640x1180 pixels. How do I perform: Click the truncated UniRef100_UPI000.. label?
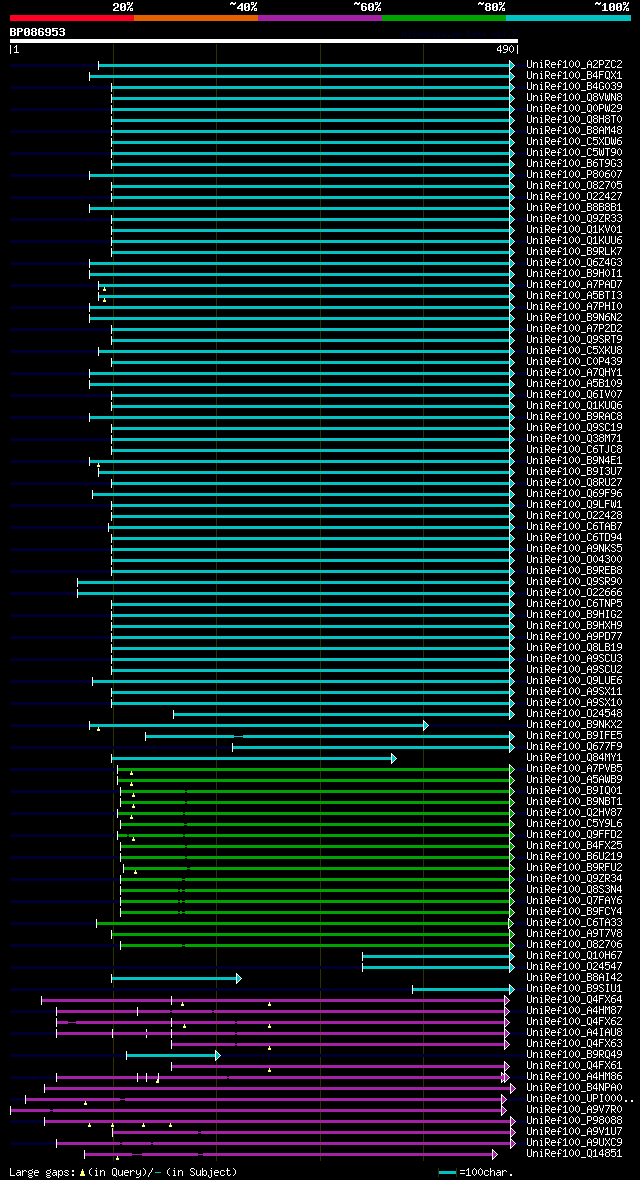pos(580,1099)
